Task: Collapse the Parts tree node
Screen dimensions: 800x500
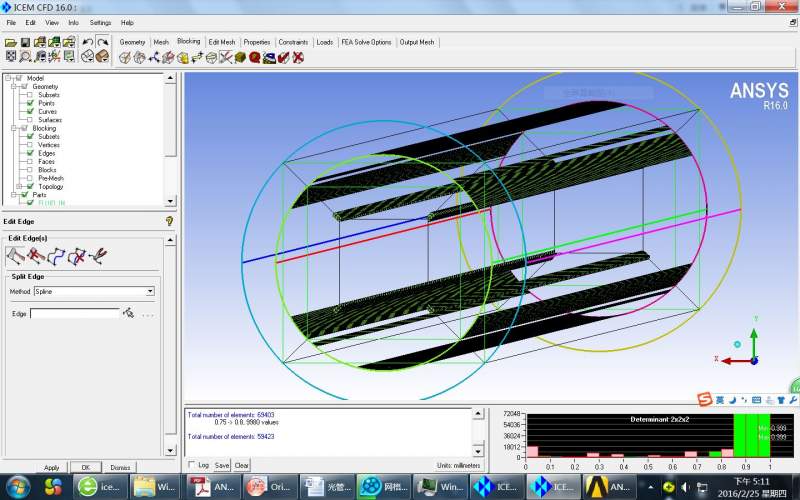Action: [x=14, y=195]
